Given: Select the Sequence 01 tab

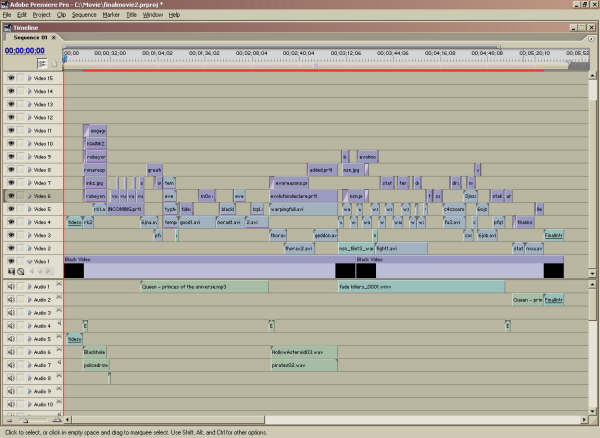Looking at the screenshot, I should pos(30,37).
